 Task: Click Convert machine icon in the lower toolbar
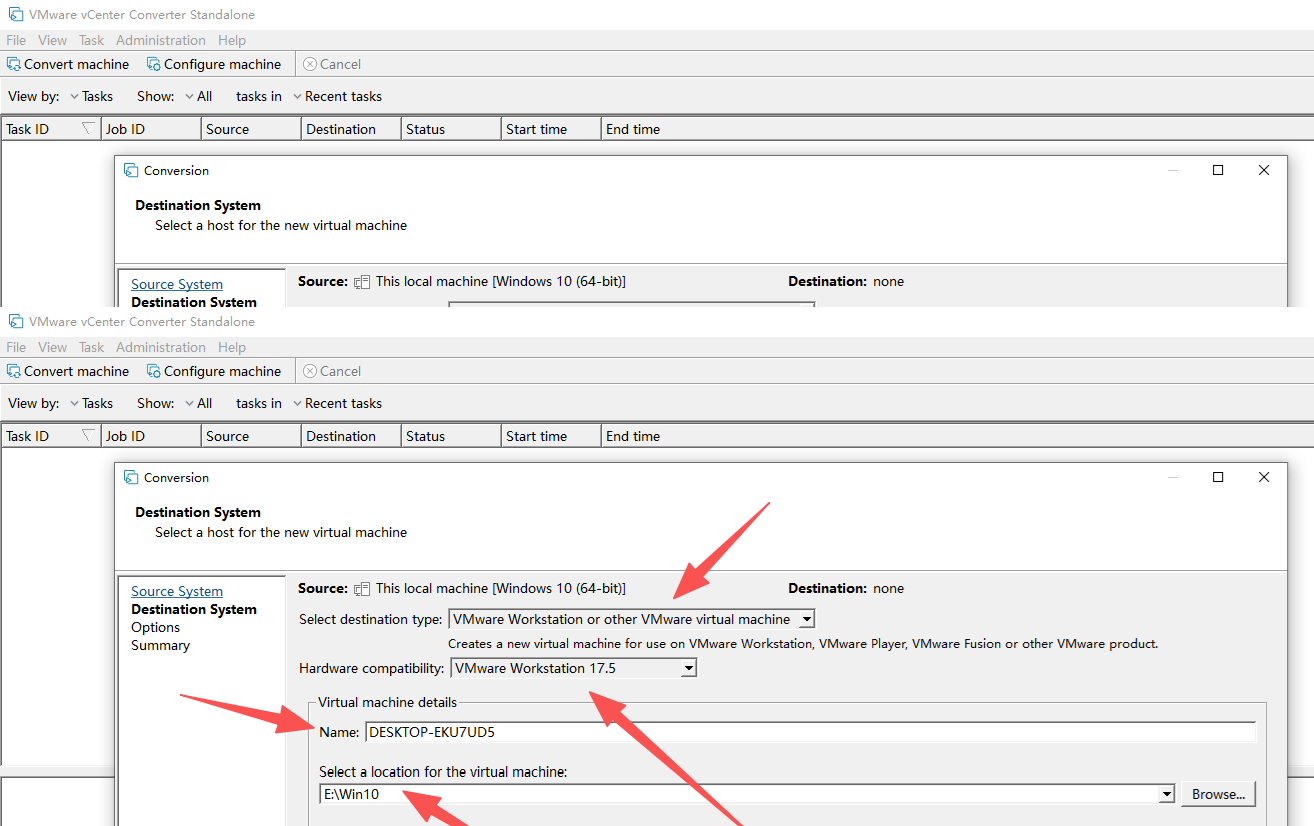(x=14, y=371)
